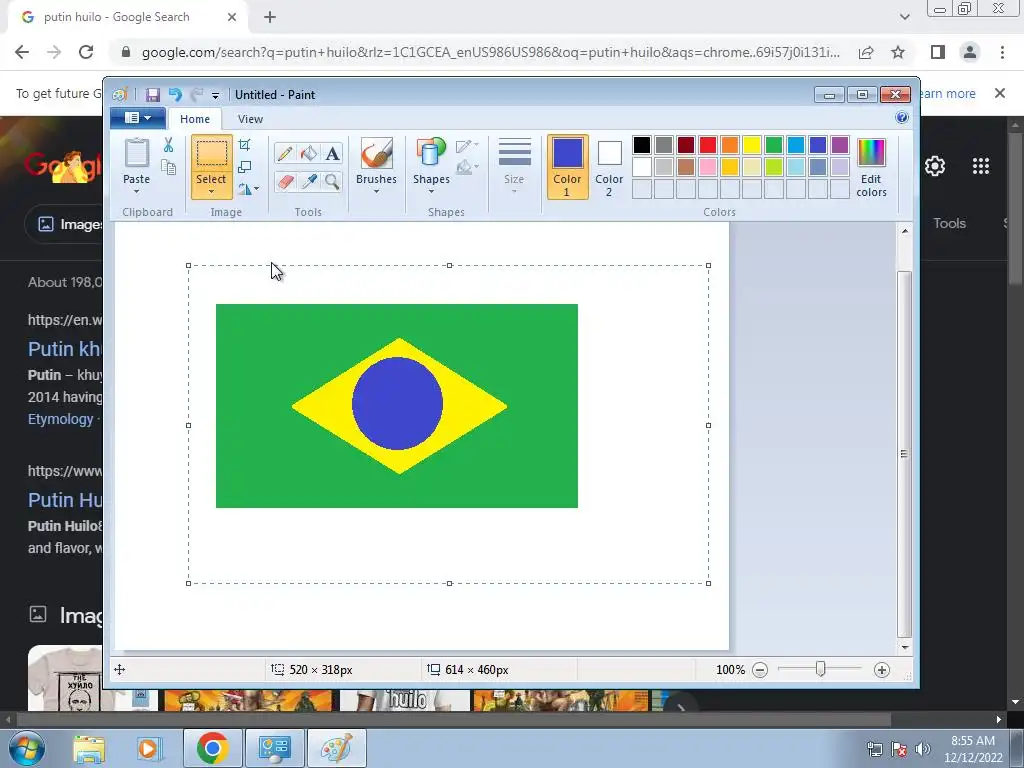
Task: Open File Explorer from taskbar
Action: point(89,749)
